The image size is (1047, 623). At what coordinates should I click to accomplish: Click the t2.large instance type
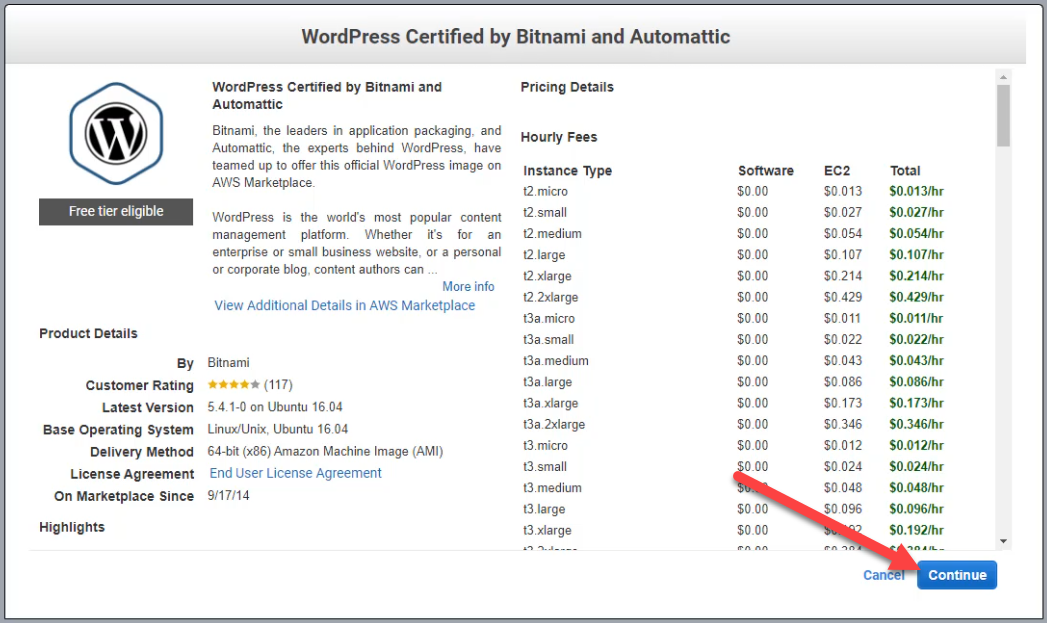pos(544,255)
